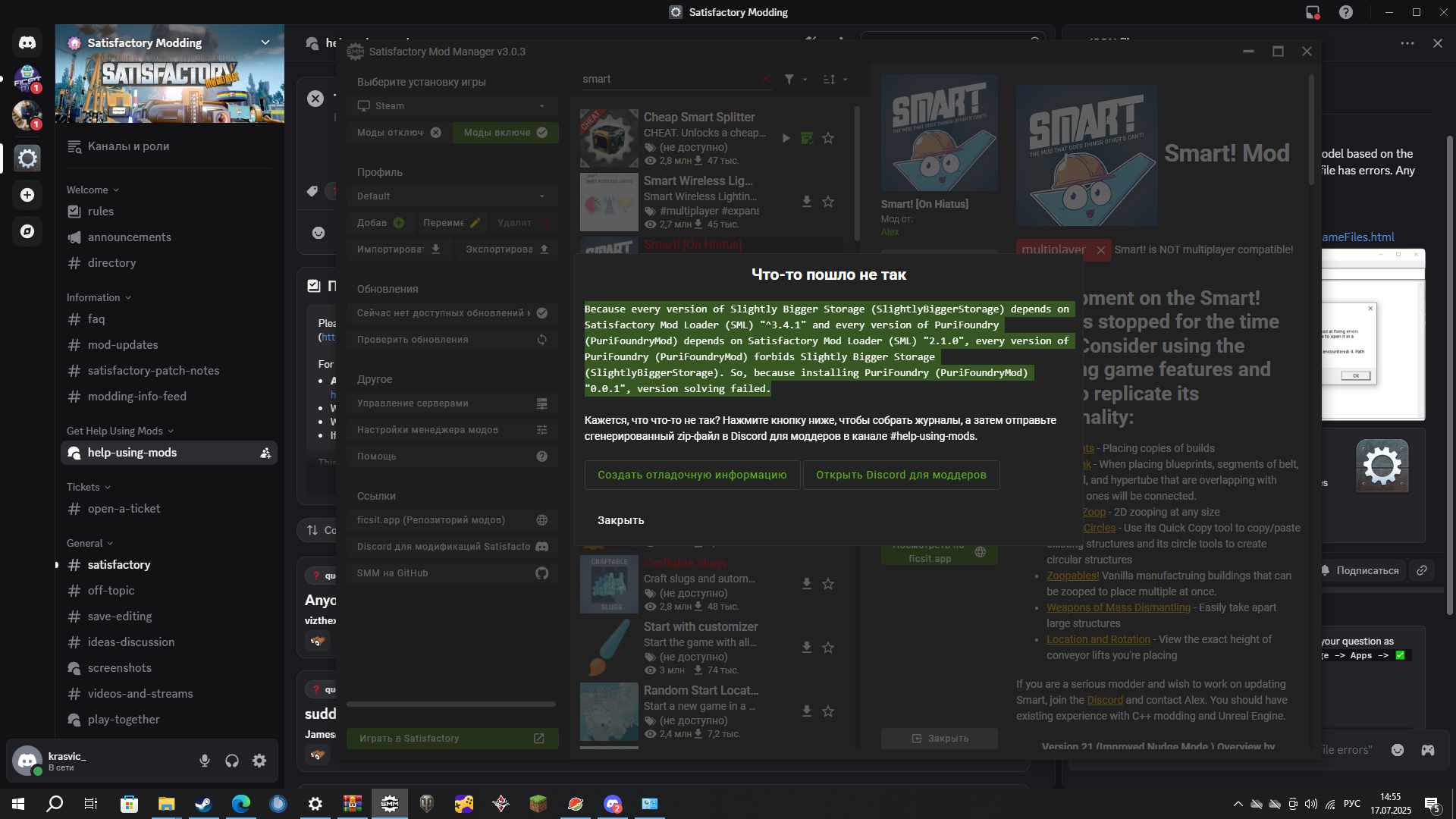Viewport: 1456px width, 819px height.
Task: Click 'Импортировать' import profile button
Action: coord(399,249)
